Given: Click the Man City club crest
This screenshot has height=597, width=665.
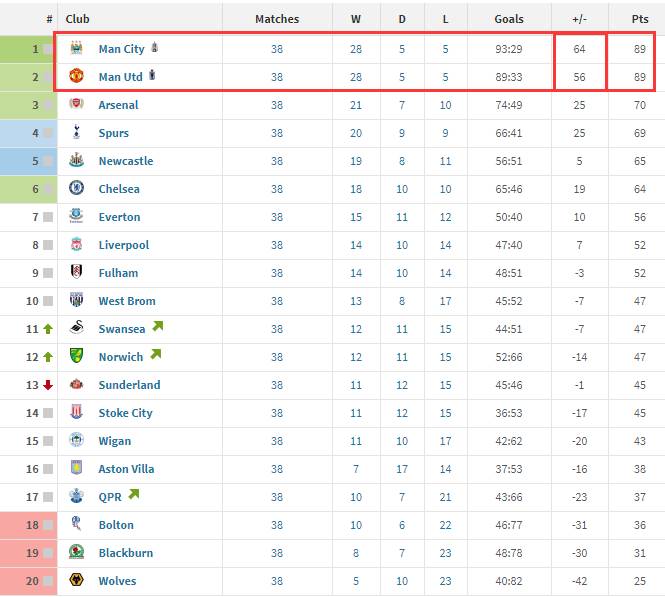Looking at the screenshot, I should 76,48.
